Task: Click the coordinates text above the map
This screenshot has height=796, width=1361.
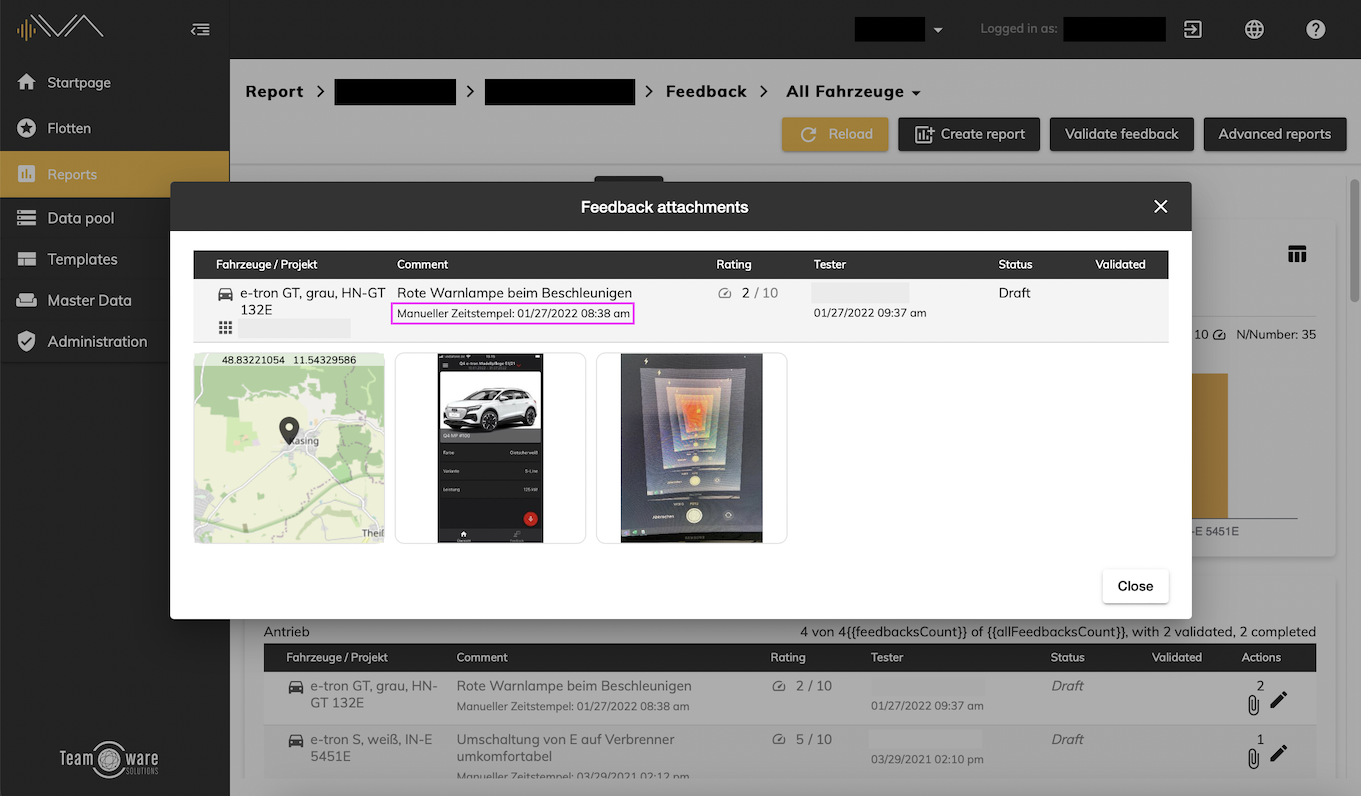Action: tap(289, 360)
